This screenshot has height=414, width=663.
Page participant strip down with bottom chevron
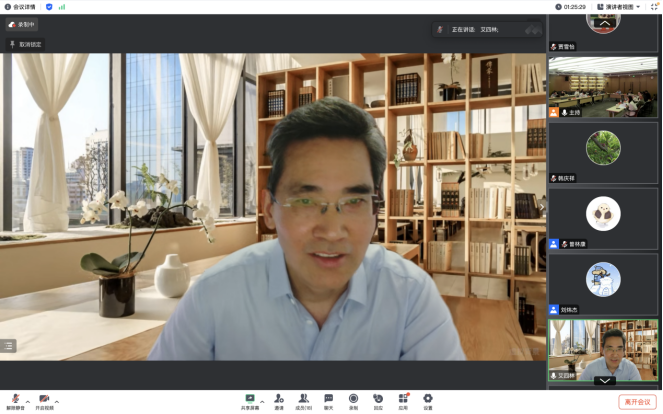(605, 381)
